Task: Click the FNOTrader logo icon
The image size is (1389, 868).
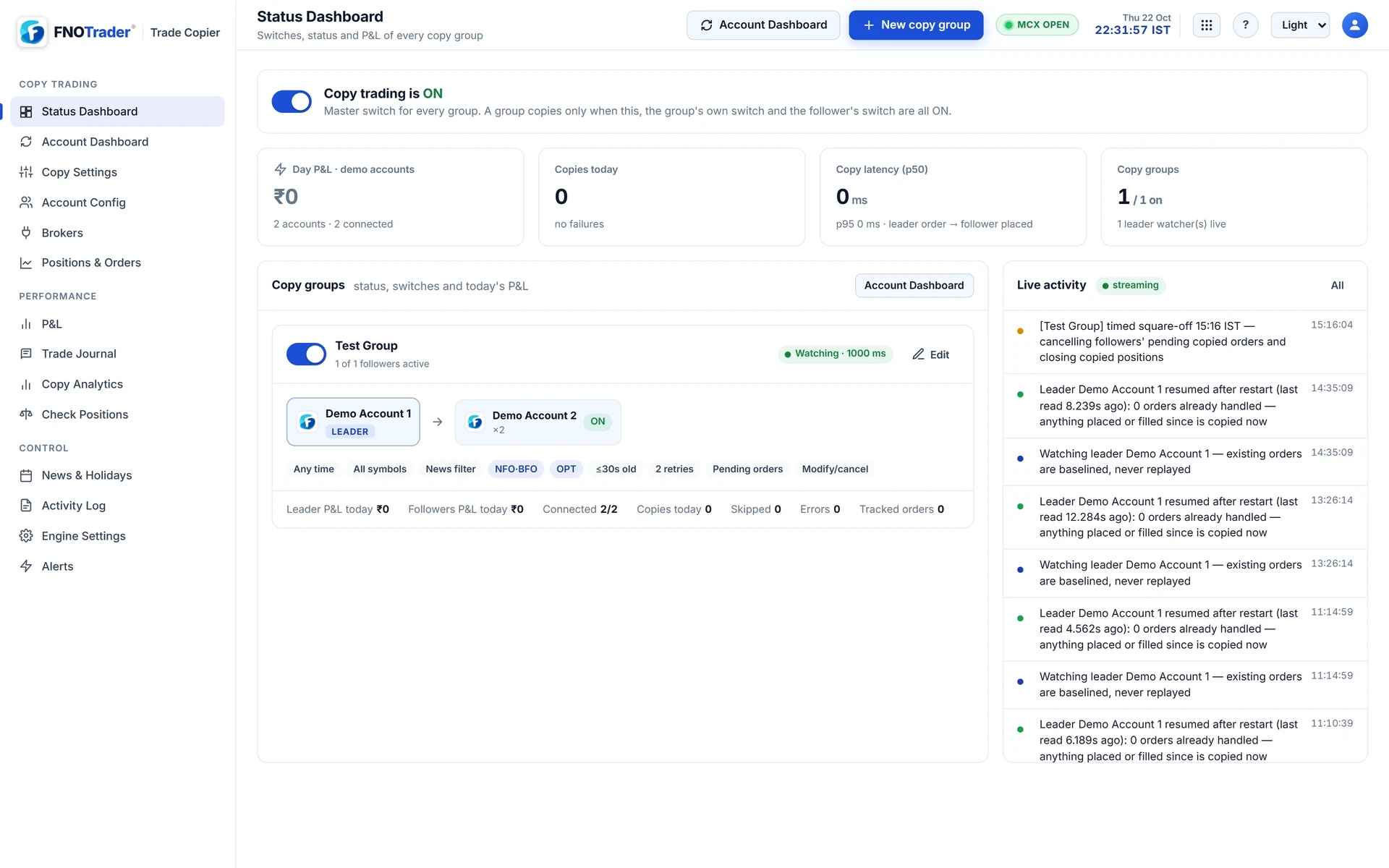Action: pos(32,32)
